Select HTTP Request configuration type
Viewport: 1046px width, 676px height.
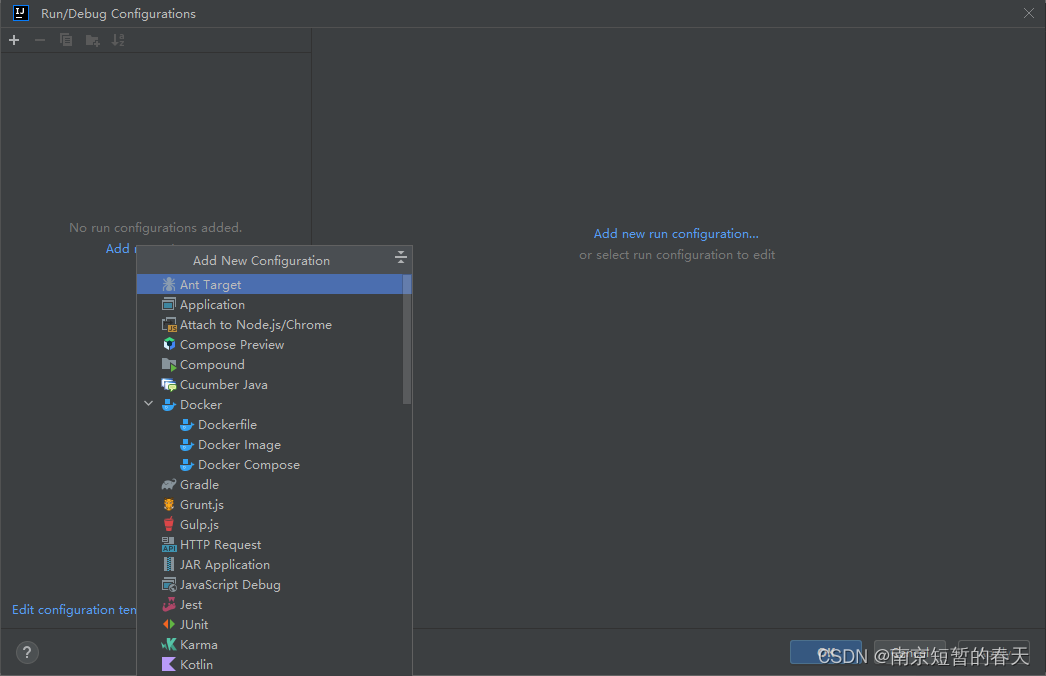click(274, 545)
